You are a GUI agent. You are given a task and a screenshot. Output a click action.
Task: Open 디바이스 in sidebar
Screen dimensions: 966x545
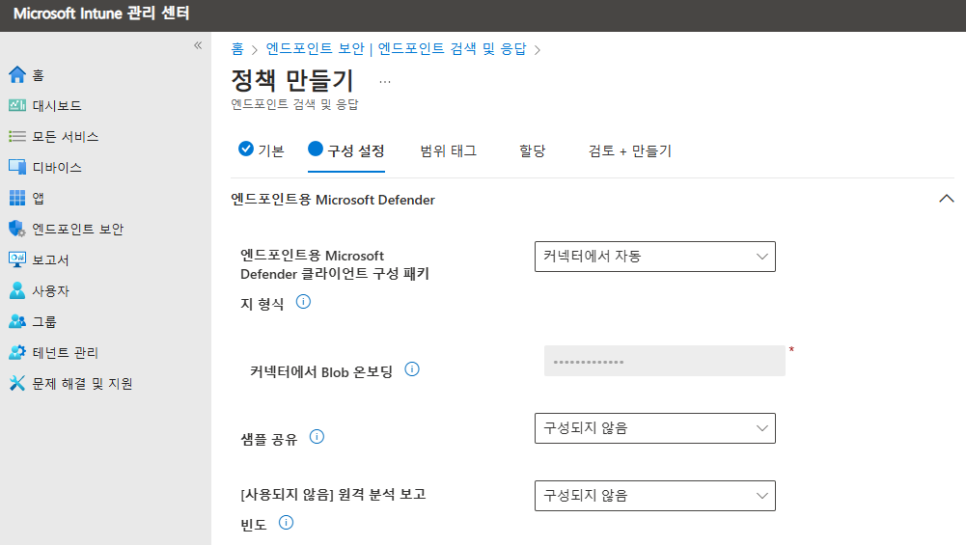[x=57, y=167]
